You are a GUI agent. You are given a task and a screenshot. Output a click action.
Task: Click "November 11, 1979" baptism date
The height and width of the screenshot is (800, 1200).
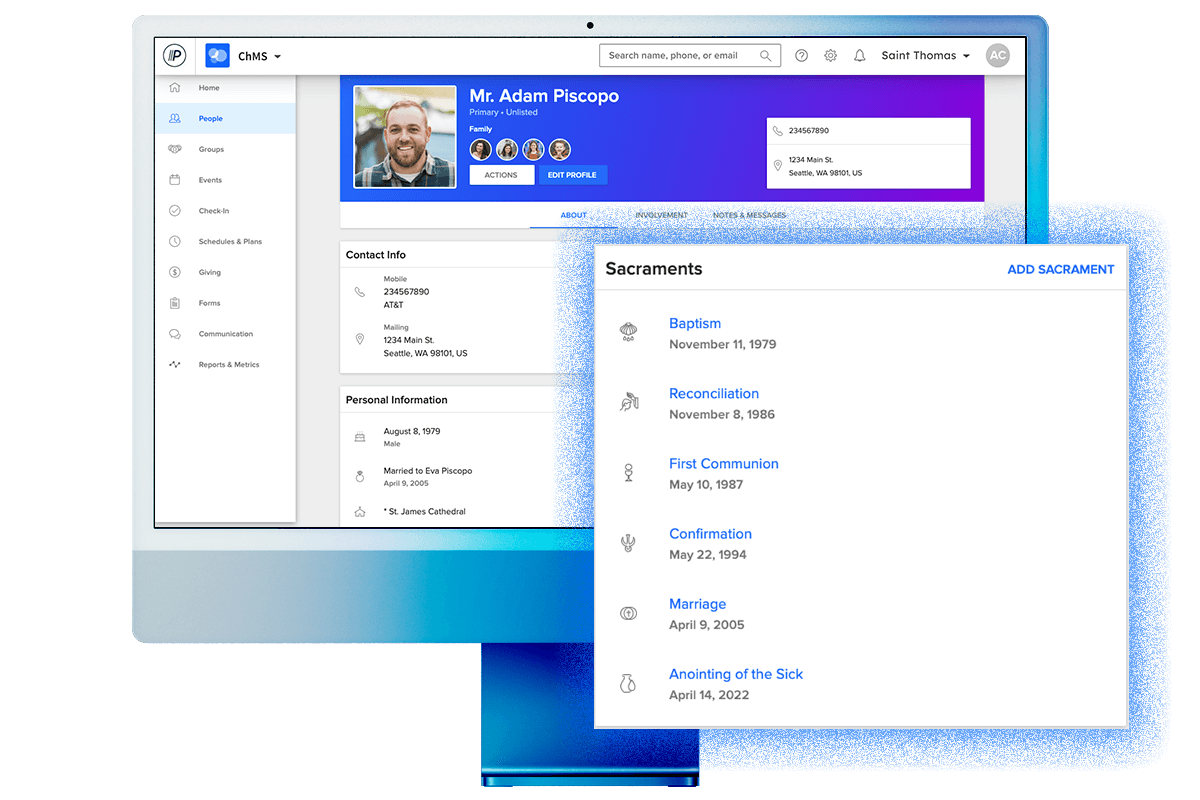click(723, 344)
